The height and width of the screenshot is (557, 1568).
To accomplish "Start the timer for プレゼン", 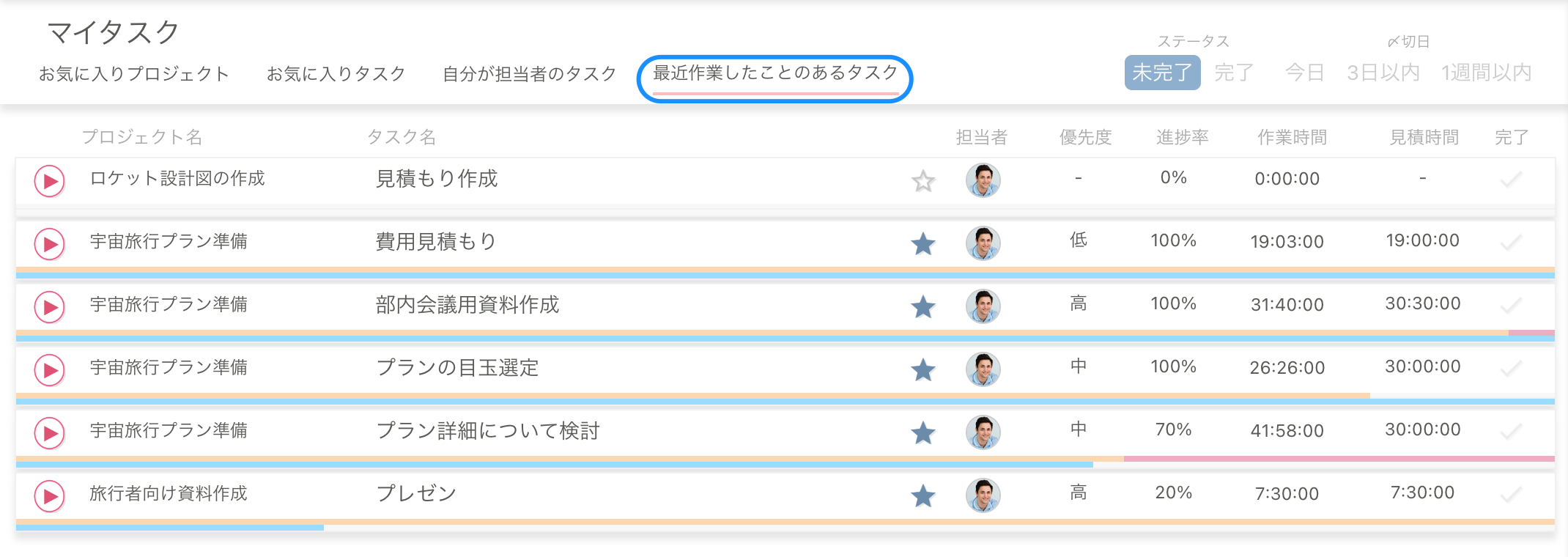I will pos(48,495).
